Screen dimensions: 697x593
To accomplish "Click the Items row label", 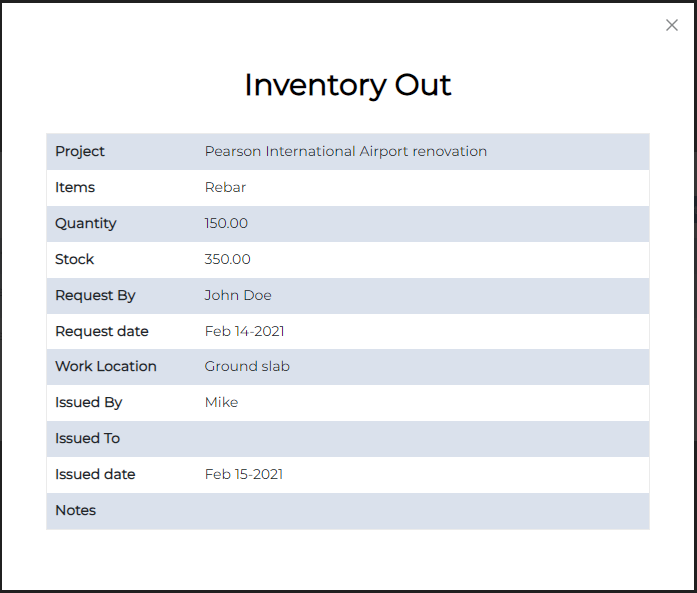I will pyautogui.click(x=75, y=187).
